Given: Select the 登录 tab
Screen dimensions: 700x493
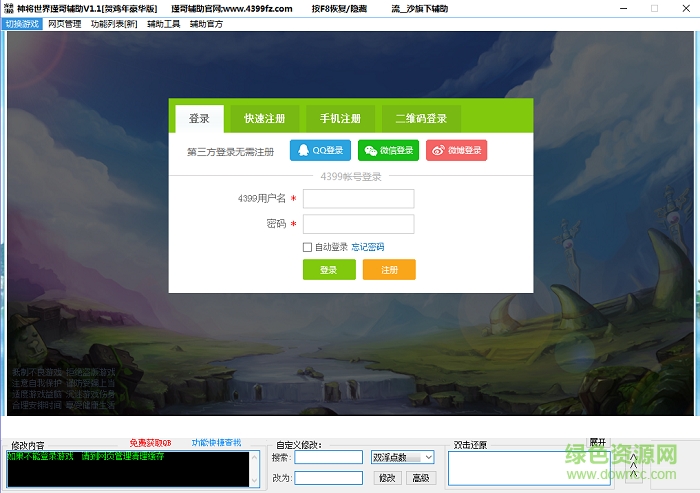Looking at the screenshot, I should [199, 119].
